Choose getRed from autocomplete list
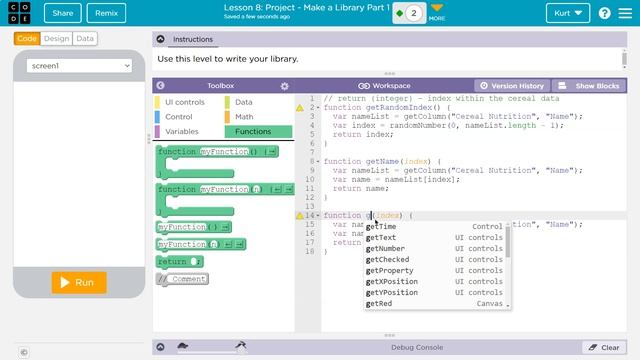 [x=434, y=304]
